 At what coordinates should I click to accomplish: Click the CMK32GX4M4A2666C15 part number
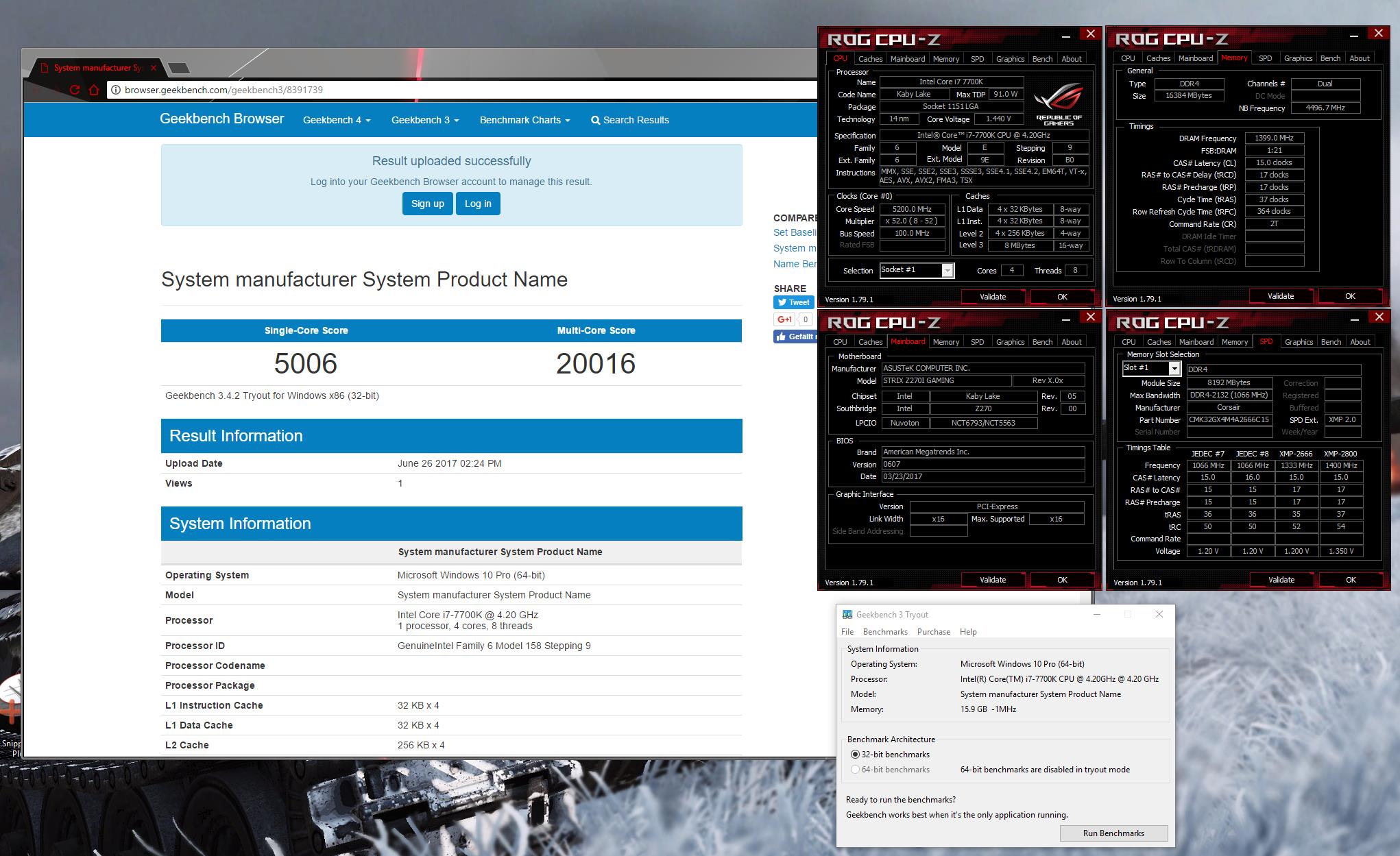pyautogui.click(x=1229, y=419)
